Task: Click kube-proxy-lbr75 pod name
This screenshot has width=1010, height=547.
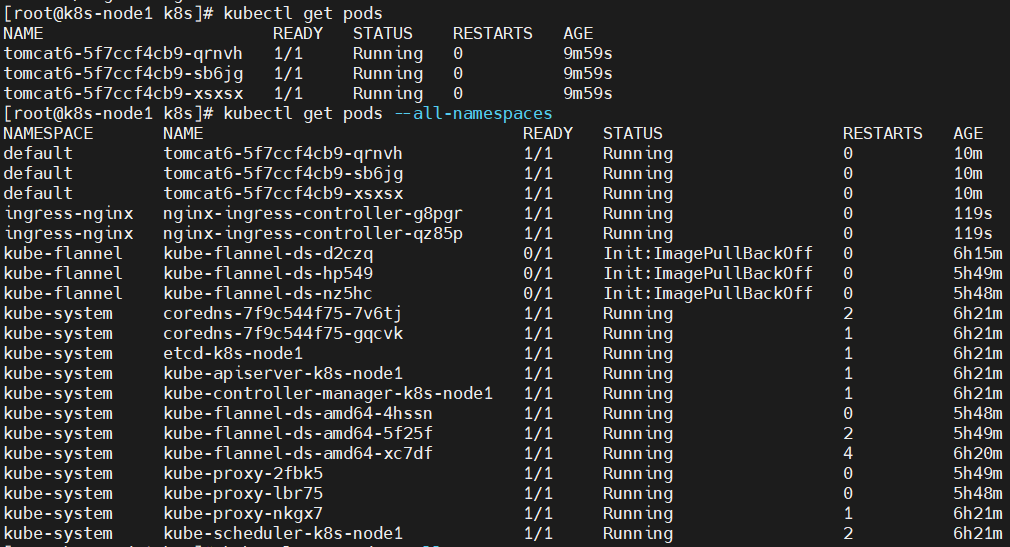Action: click(243, 493)
